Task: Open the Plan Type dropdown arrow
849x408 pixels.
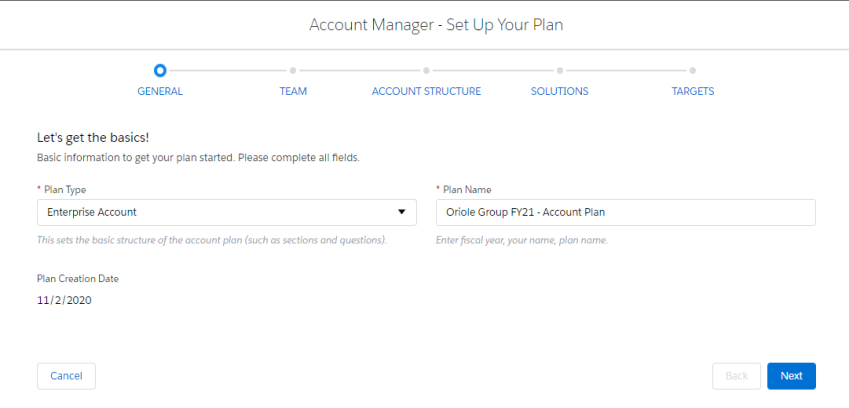Action: click(x=402, y=212)
